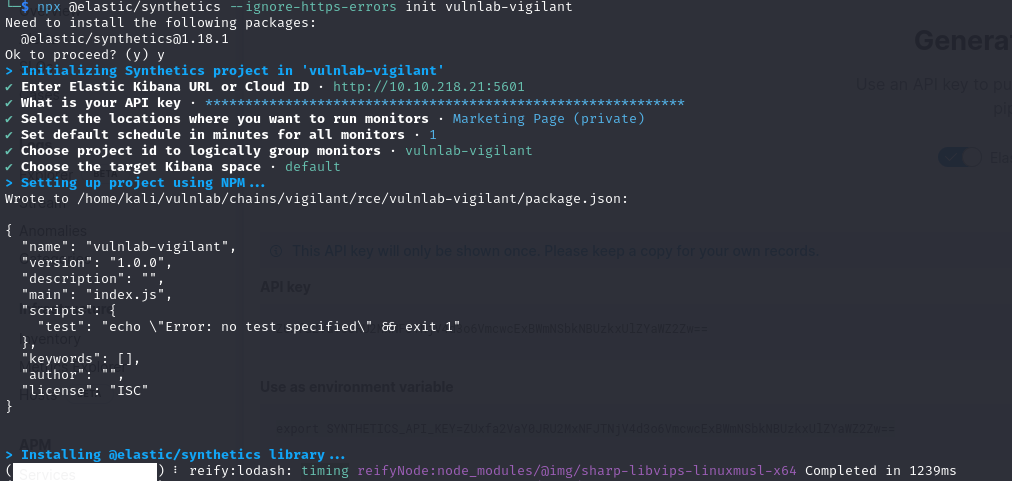Click the 'Wrote to ... package.json' path line
The image size is (1012, 481).
coord(316,199)
